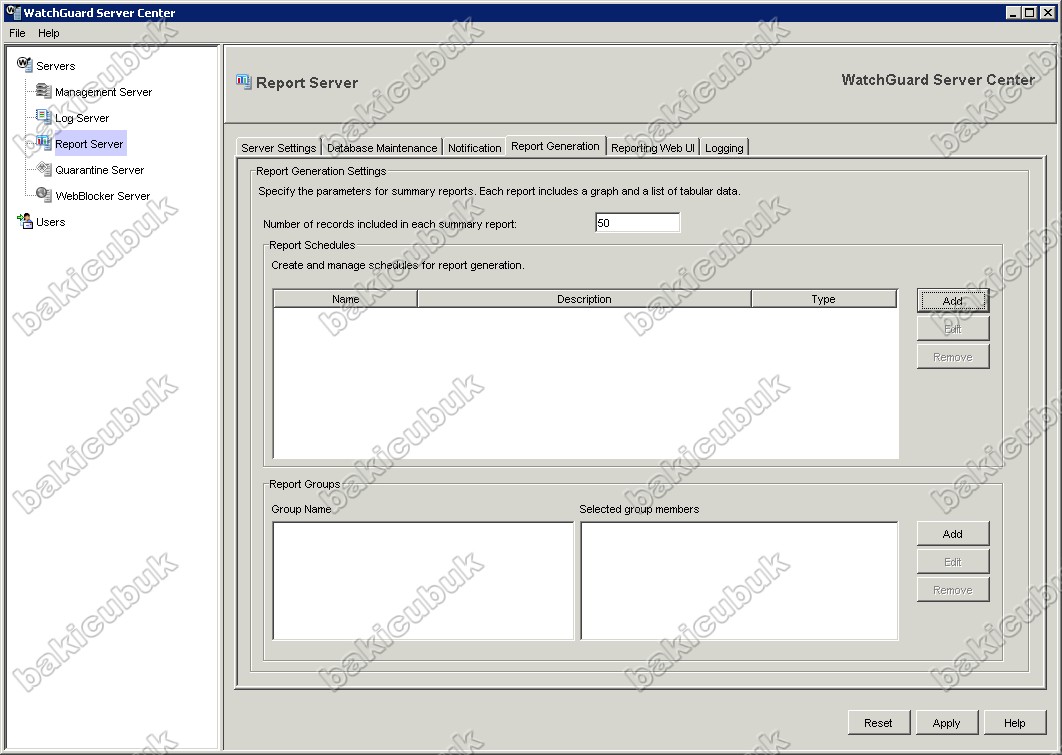This screenshot has height=755, width=1062.
Task: Click the report schedules table body
Action: pyautogui.click(x=586, y=383)
